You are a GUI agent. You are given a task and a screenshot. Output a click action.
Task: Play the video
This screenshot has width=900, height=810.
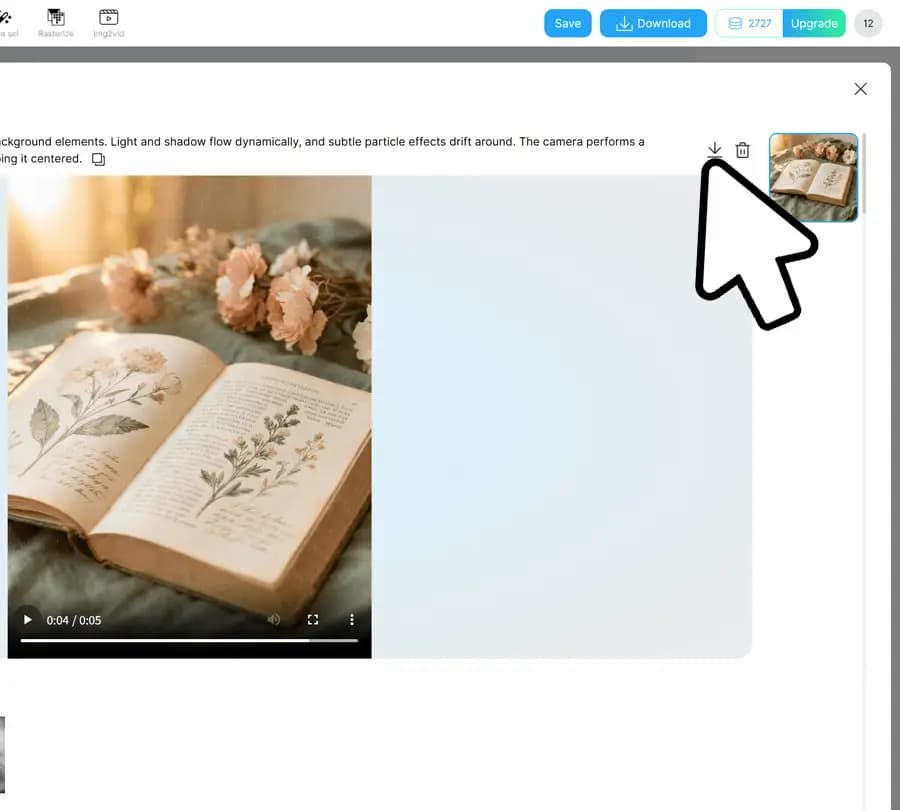click(28, 620)
